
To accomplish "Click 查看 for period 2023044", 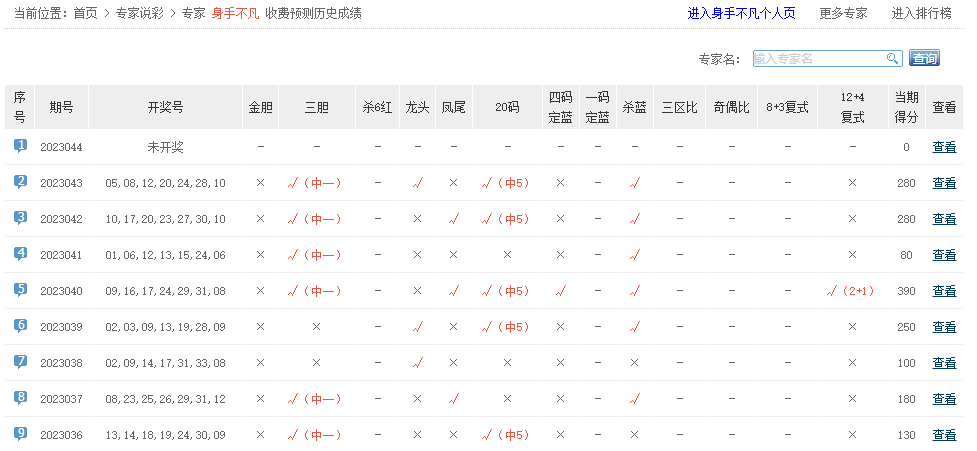I will (944, 147).
